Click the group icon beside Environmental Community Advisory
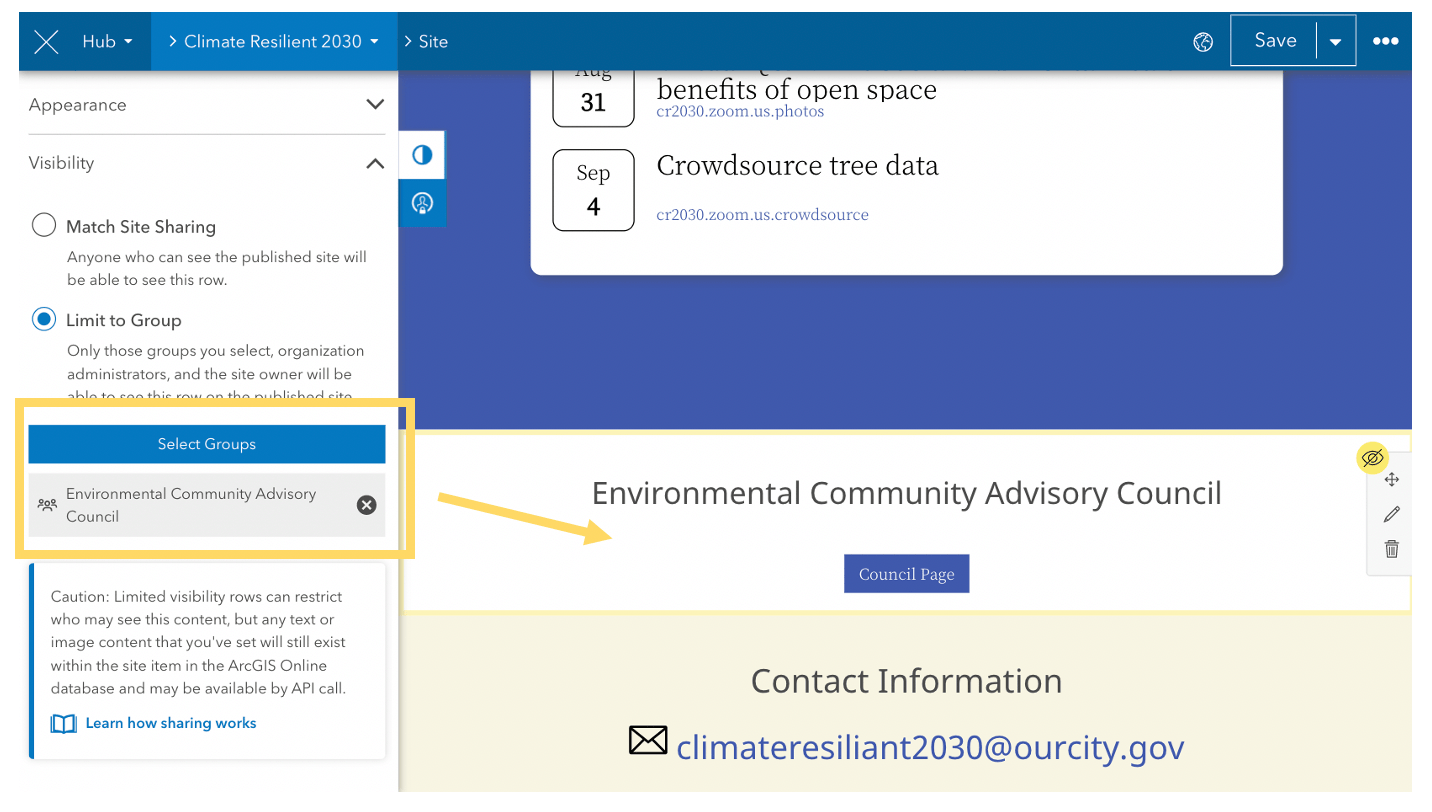 coord(47,505)
